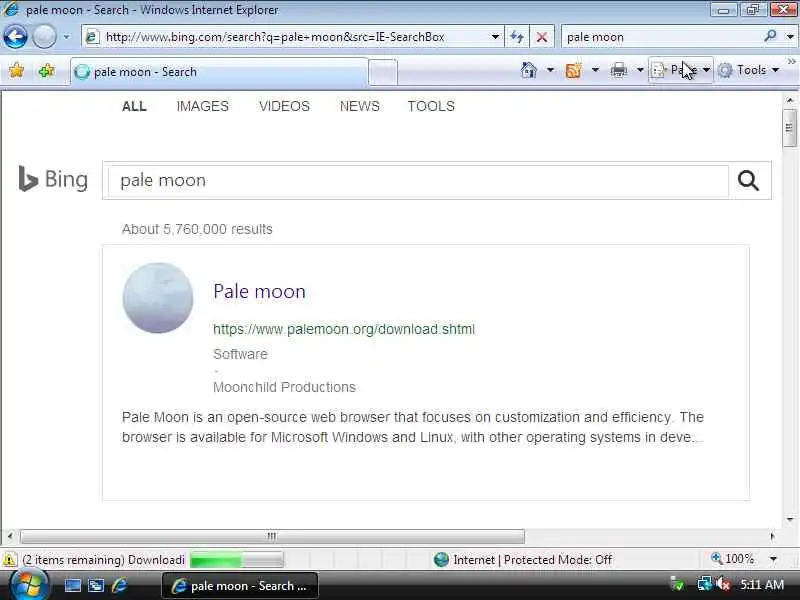Open the search provider options dropdown
This screenshot has height=600, width=800.
(x=790, y=37)
